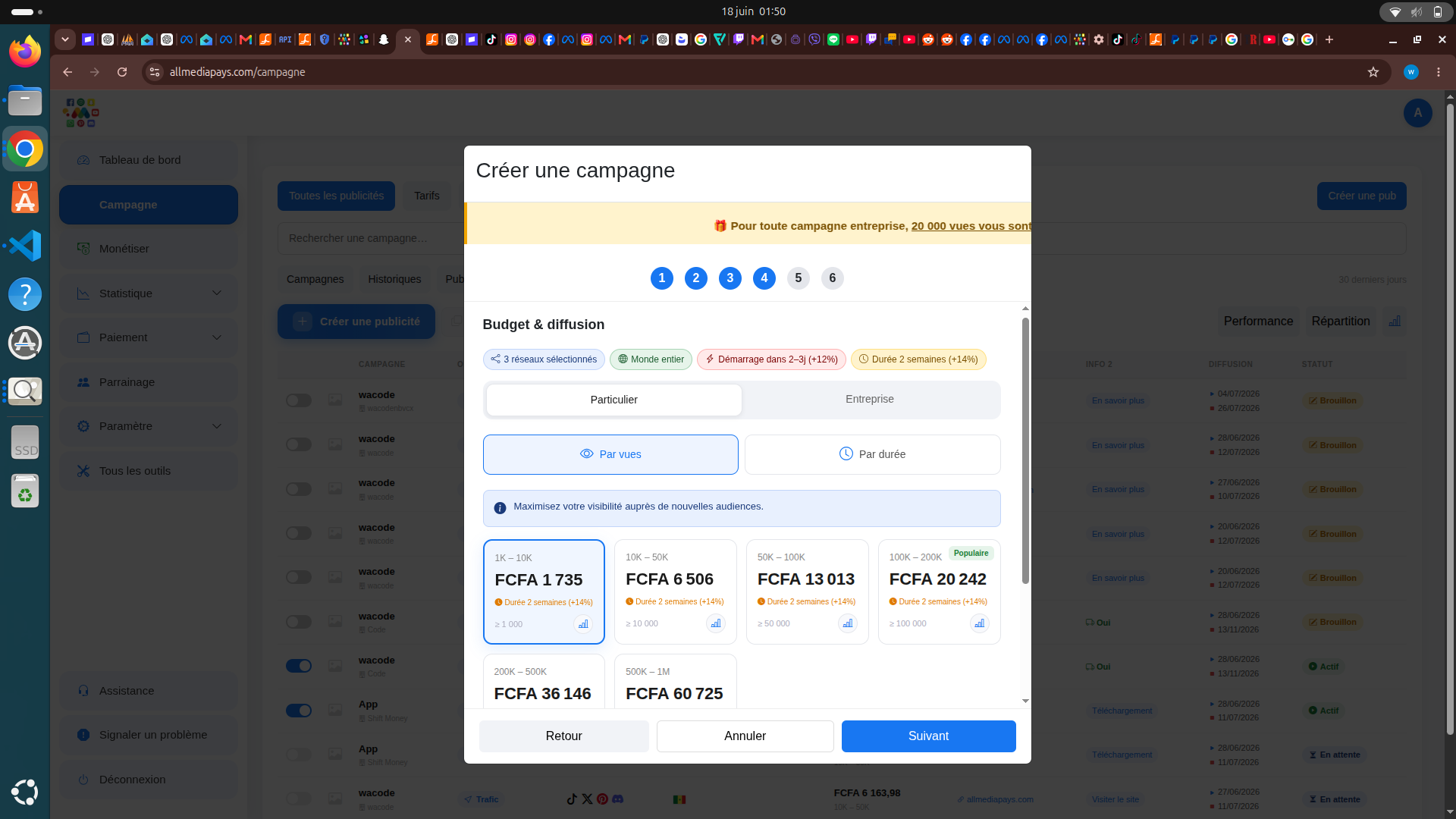Select the 10K – 50K FCFA 6 506 package
Viewport: 1456px width, 819px height.
676,591
